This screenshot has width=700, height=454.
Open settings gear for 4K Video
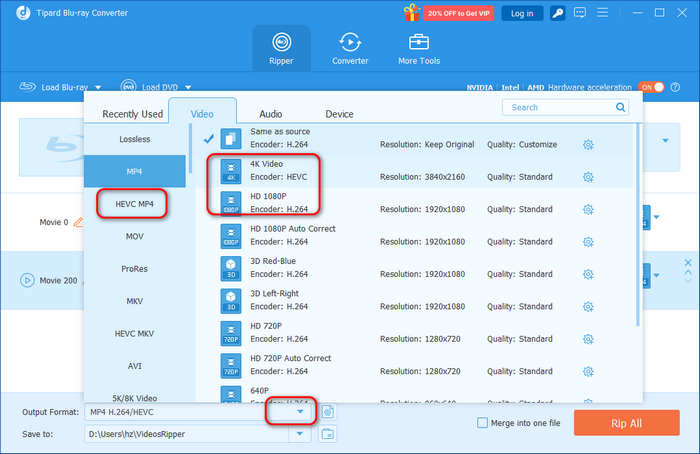[588, 177]
